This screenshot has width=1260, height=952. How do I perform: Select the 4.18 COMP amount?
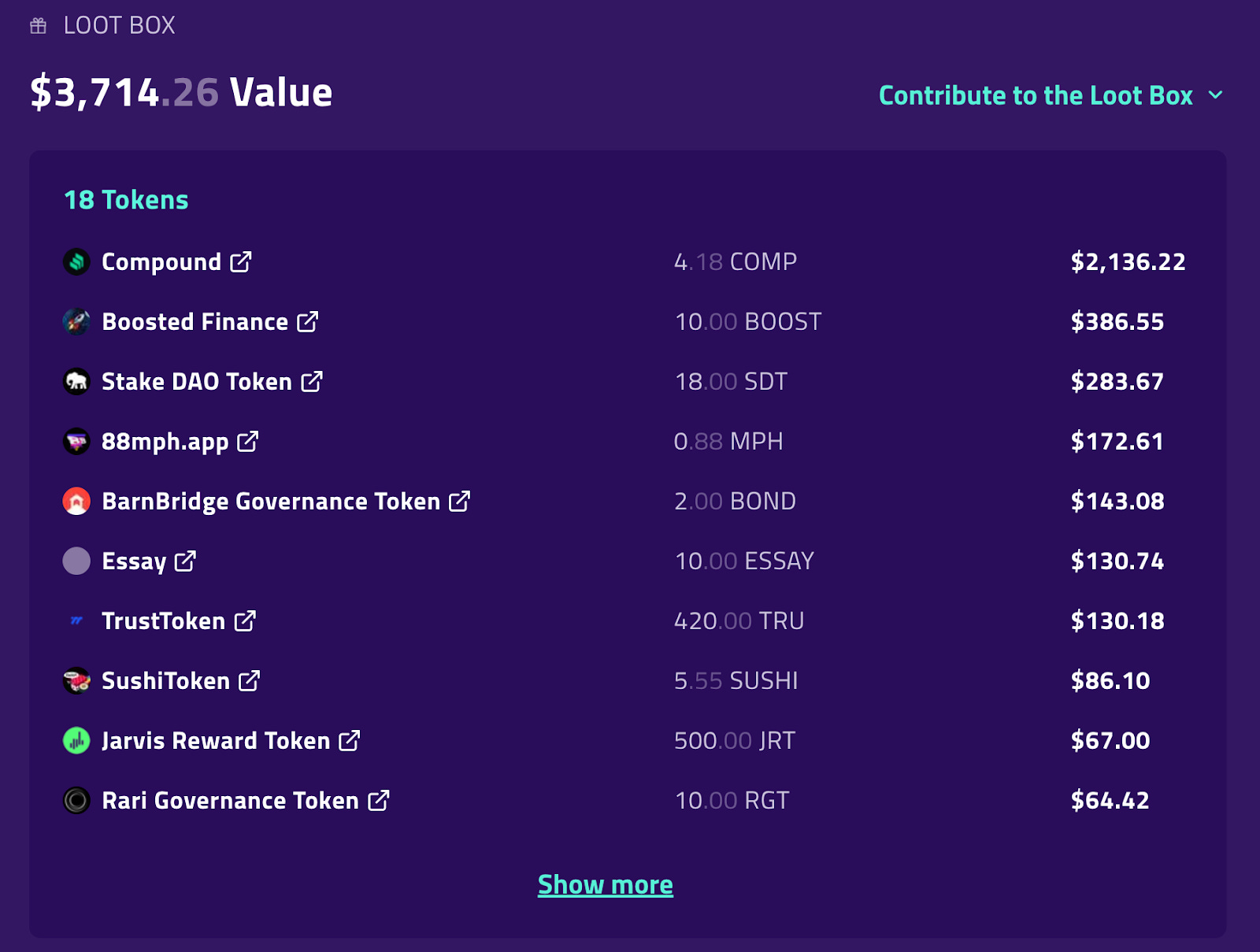(x=736, y=261)
